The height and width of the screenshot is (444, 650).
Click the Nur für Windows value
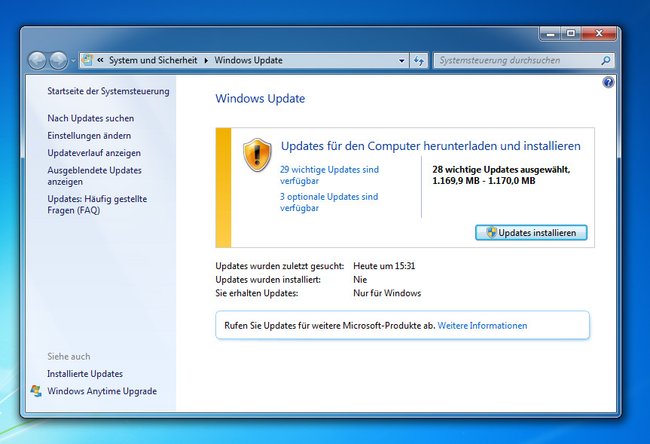387,293
